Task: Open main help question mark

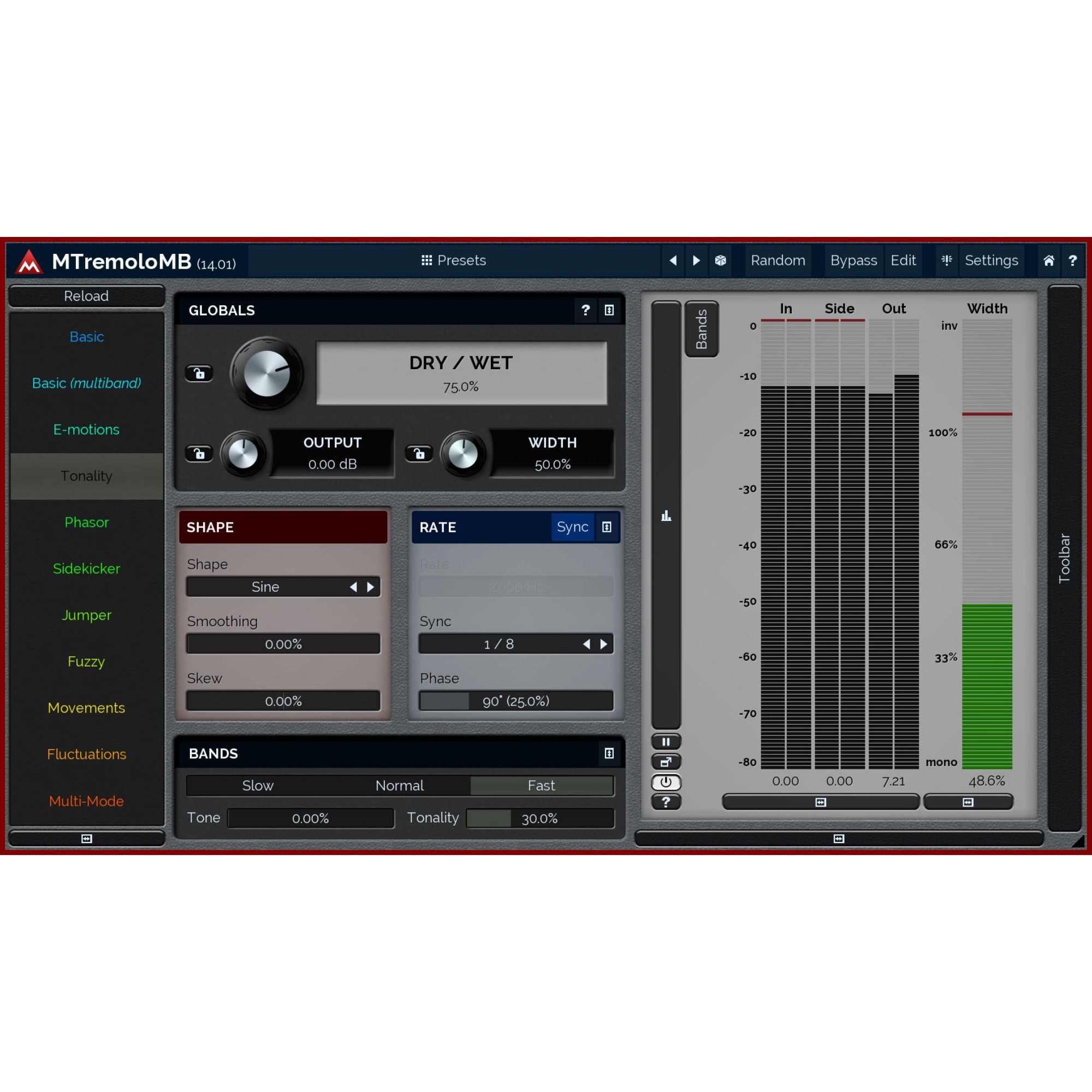Action: pos(1073,260)
